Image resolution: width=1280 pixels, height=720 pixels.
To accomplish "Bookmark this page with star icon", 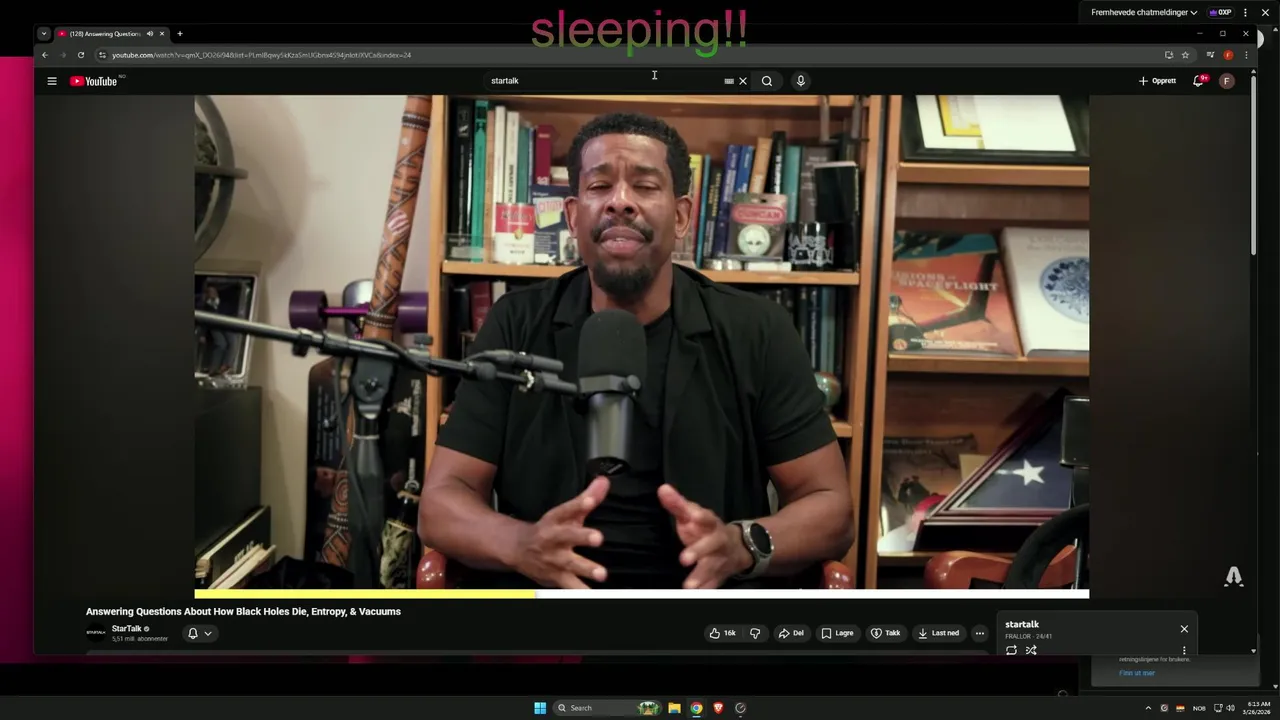I will click(x=1186, y=55).
